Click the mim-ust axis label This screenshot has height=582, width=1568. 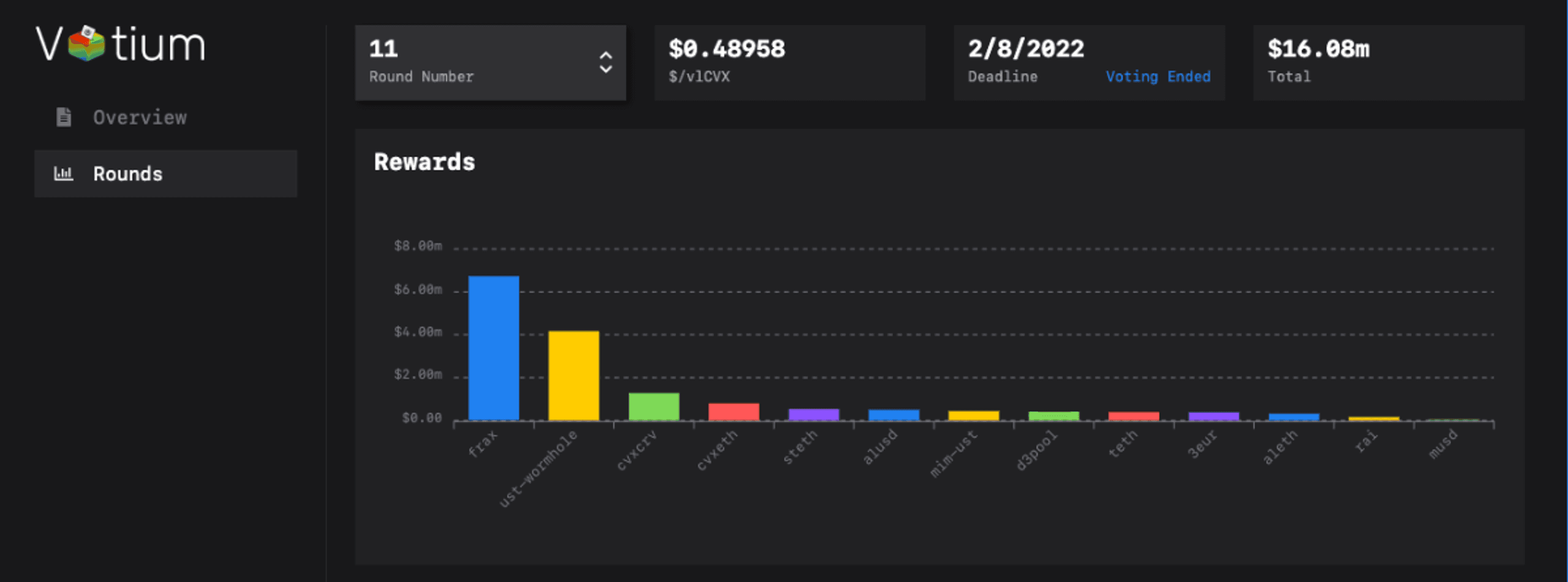(x=954, y=453)
